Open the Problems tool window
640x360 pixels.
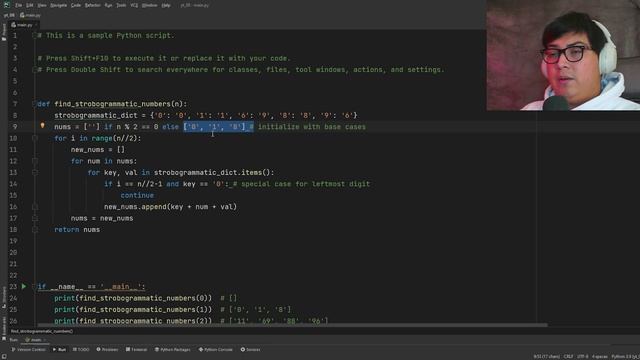107,349
